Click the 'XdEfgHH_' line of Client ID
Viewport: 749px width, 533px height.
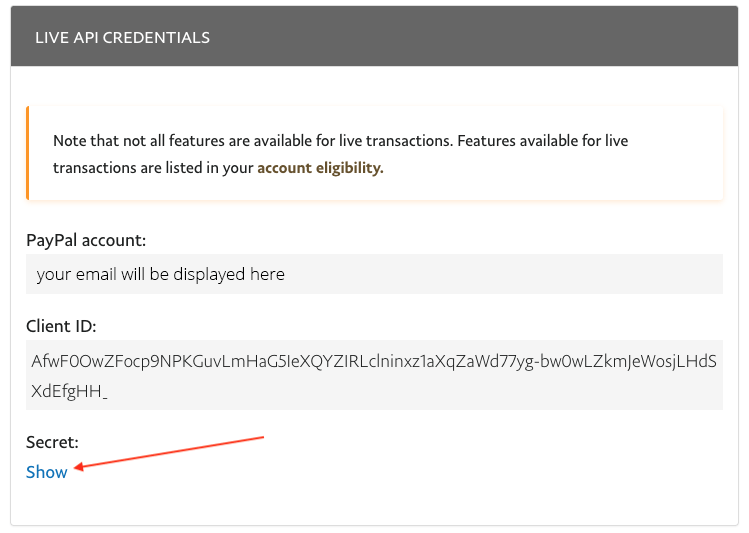(69, 390)
